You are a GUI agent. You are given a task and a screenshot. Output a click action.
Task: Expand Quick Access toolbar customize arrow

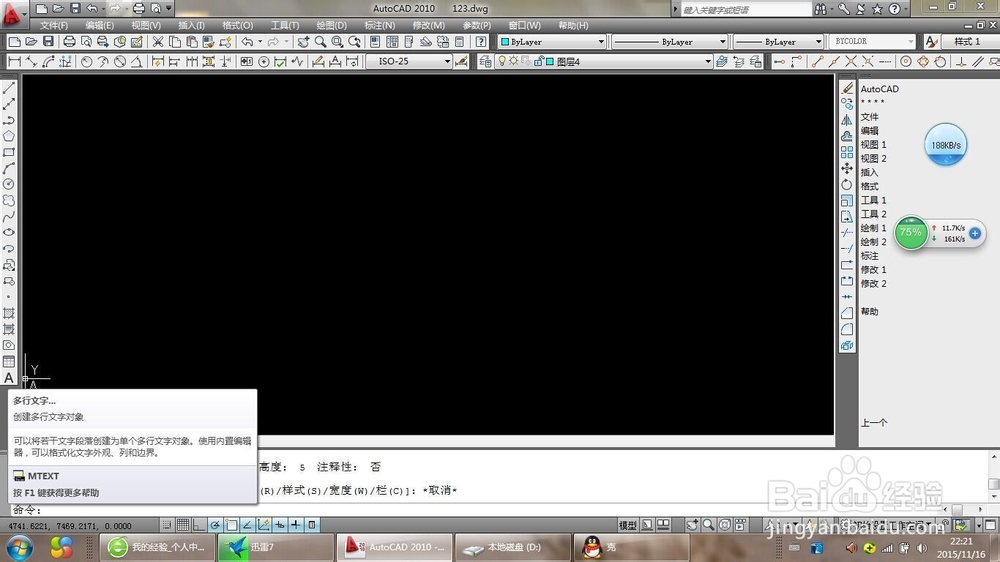168,9
